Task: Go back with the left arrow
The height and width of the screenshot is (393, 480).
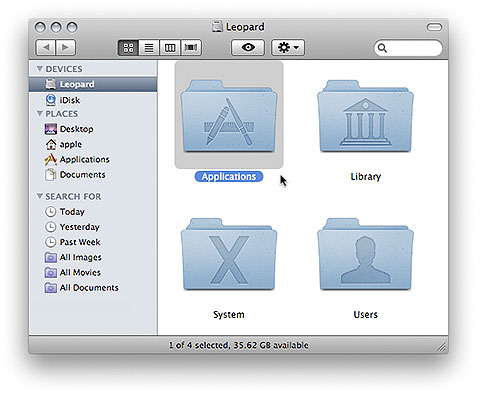Action: click(x=46, y=48)
